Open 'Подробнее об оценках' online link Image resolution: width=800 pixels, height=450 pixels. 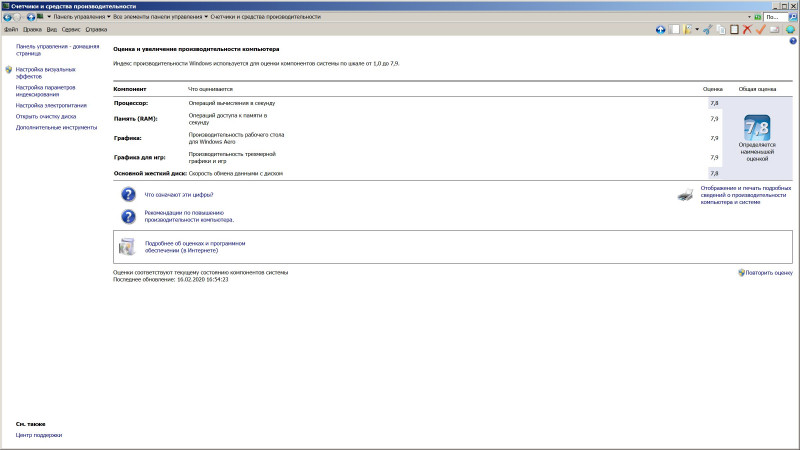click(x=195, y=247)
